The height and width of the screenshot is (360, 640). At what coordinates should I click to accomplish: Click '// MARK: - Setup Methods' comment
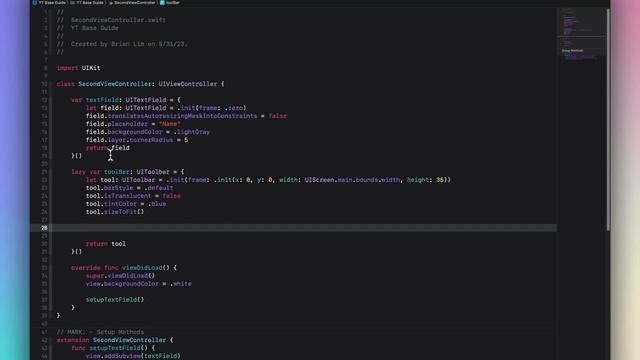[x=100, y=332]
